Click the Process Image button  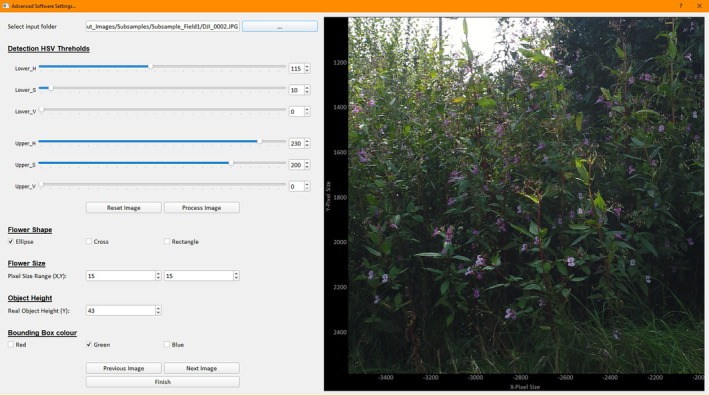(x=202, y=207)
